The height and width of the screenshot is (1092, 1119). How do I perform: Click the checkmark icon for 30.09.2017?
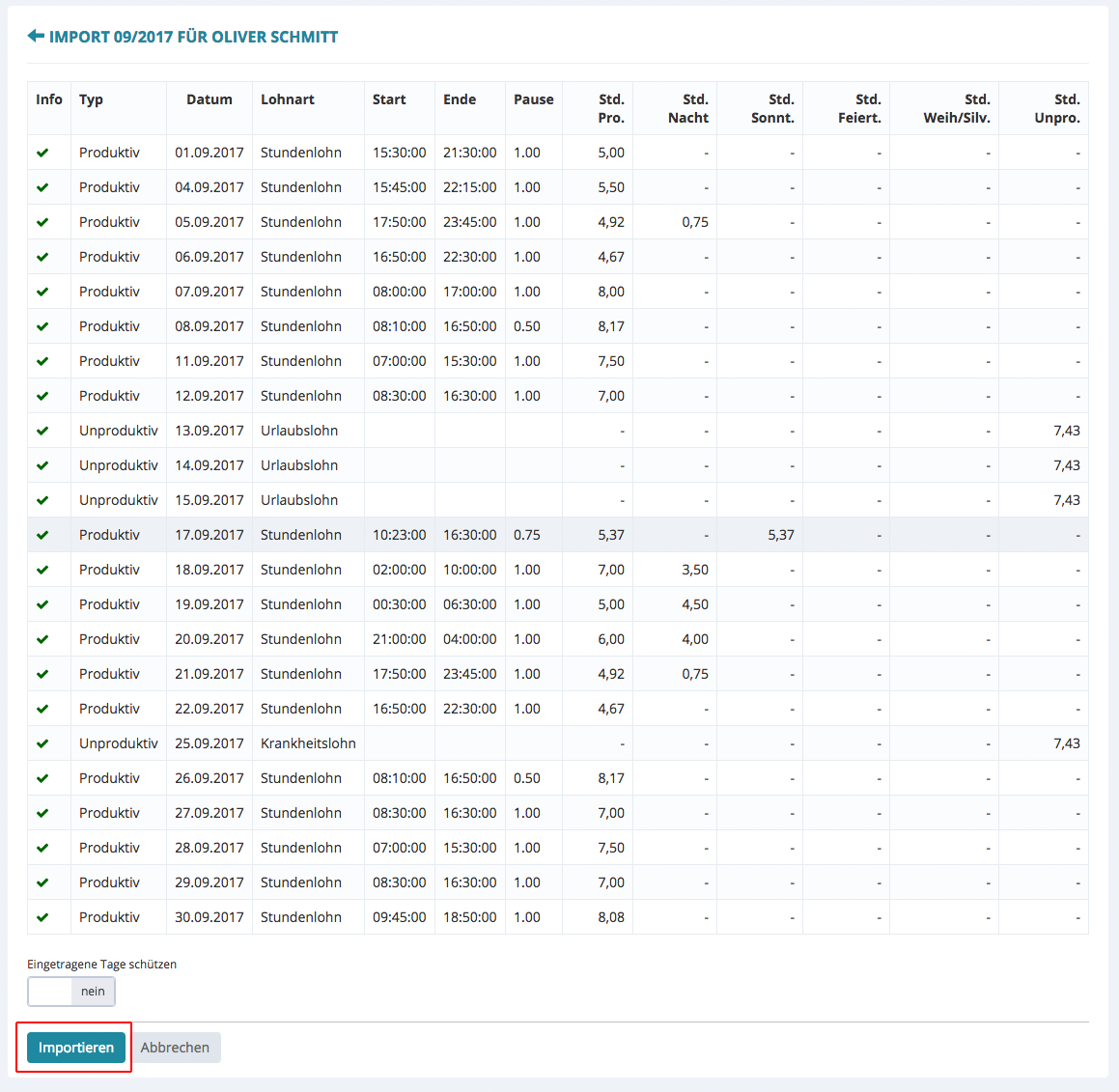(42, 917)
